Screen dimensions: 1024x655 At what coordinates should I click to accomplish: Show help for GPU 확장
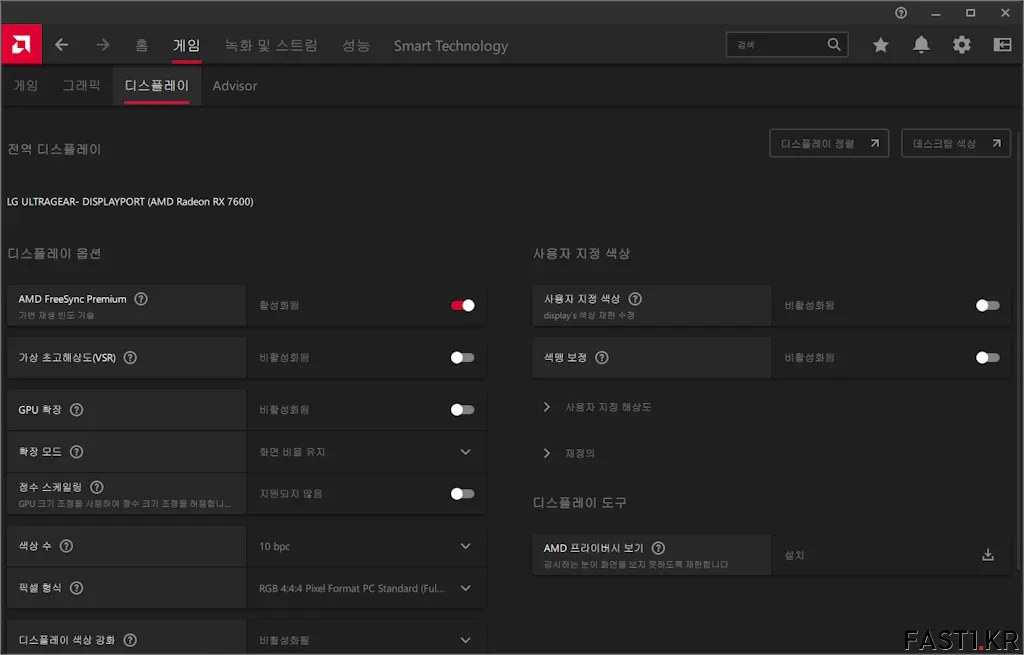pos(76,409)
